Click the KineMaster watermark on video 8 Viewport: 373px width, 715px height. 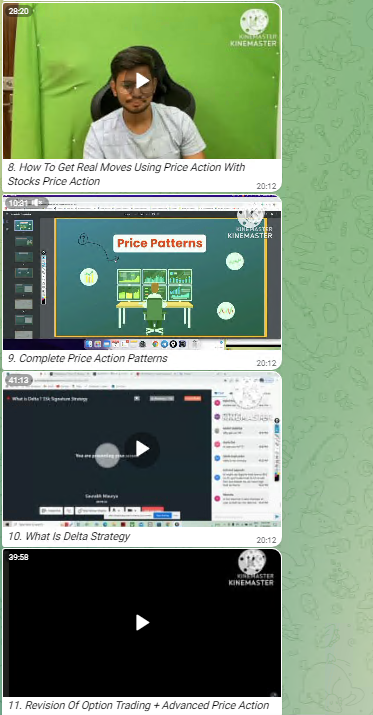tap(253, 28)
